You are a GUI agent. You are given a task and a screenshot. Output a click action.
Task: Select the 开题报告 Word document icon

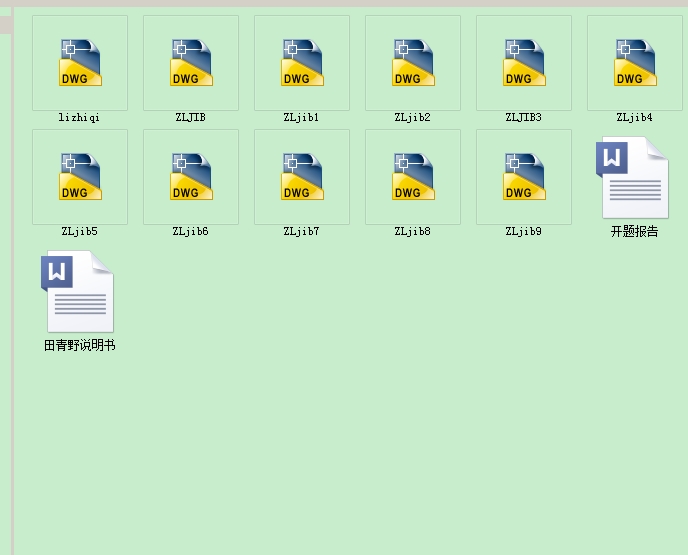(632, 177)
